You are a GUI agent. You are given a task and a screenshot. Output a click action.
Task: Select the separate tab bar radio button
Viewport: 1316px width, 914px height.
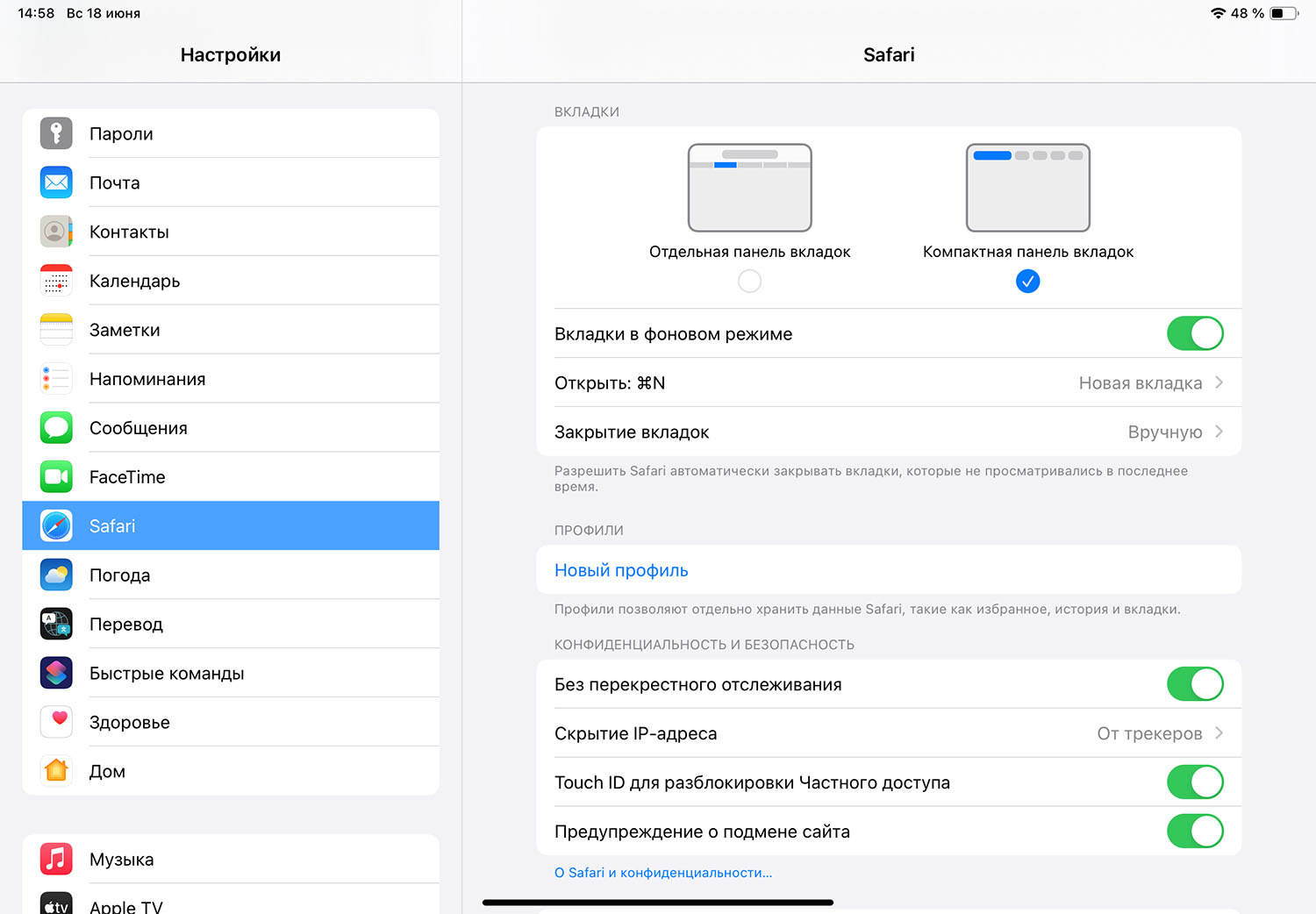(749, 282)
